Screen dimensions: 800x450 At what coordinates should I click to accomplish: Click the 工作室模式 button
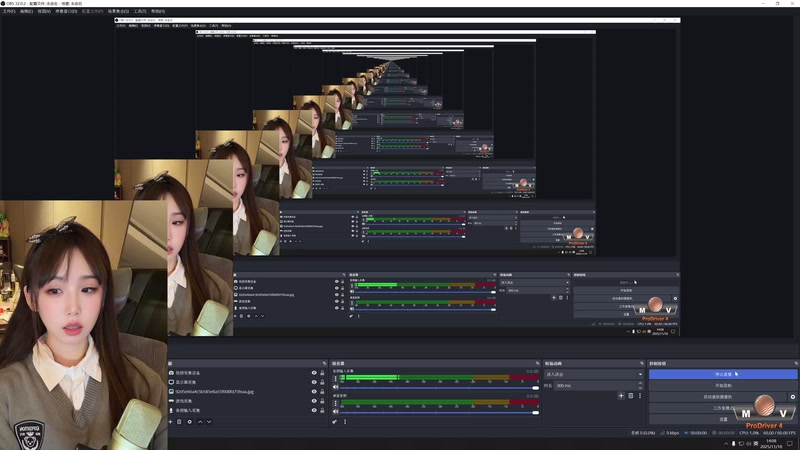(723, 408)
